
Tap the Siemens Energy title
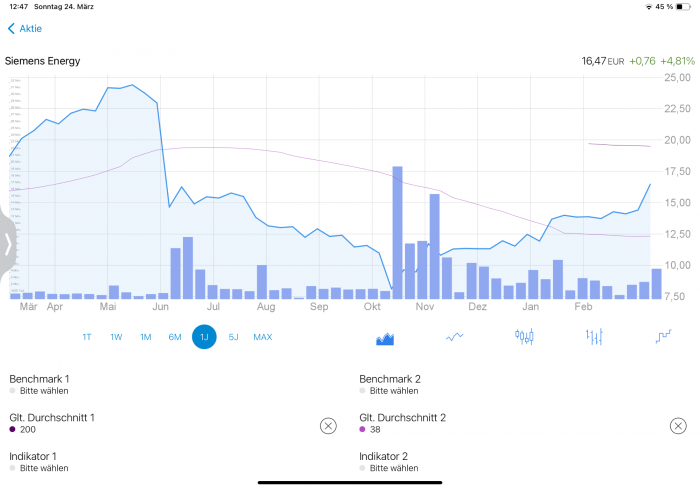42,61
